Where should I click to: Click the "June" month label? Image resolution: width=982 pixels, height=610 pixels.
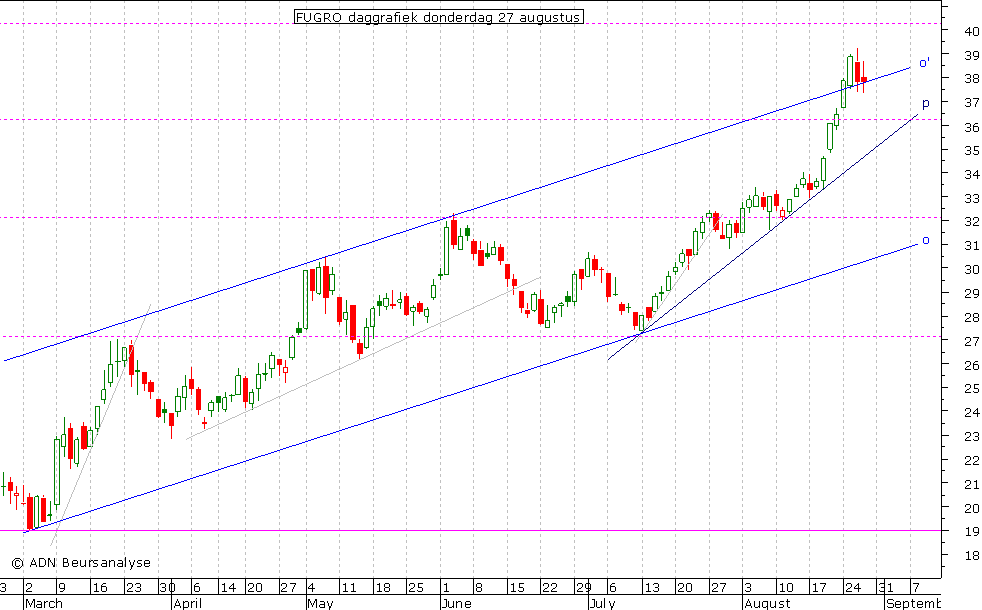click(x=456, y=604)
